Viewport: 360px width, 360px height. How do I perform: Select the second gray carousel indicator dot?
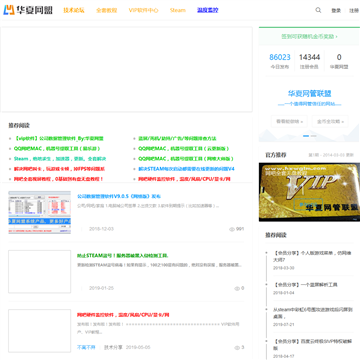pos(313,136)
